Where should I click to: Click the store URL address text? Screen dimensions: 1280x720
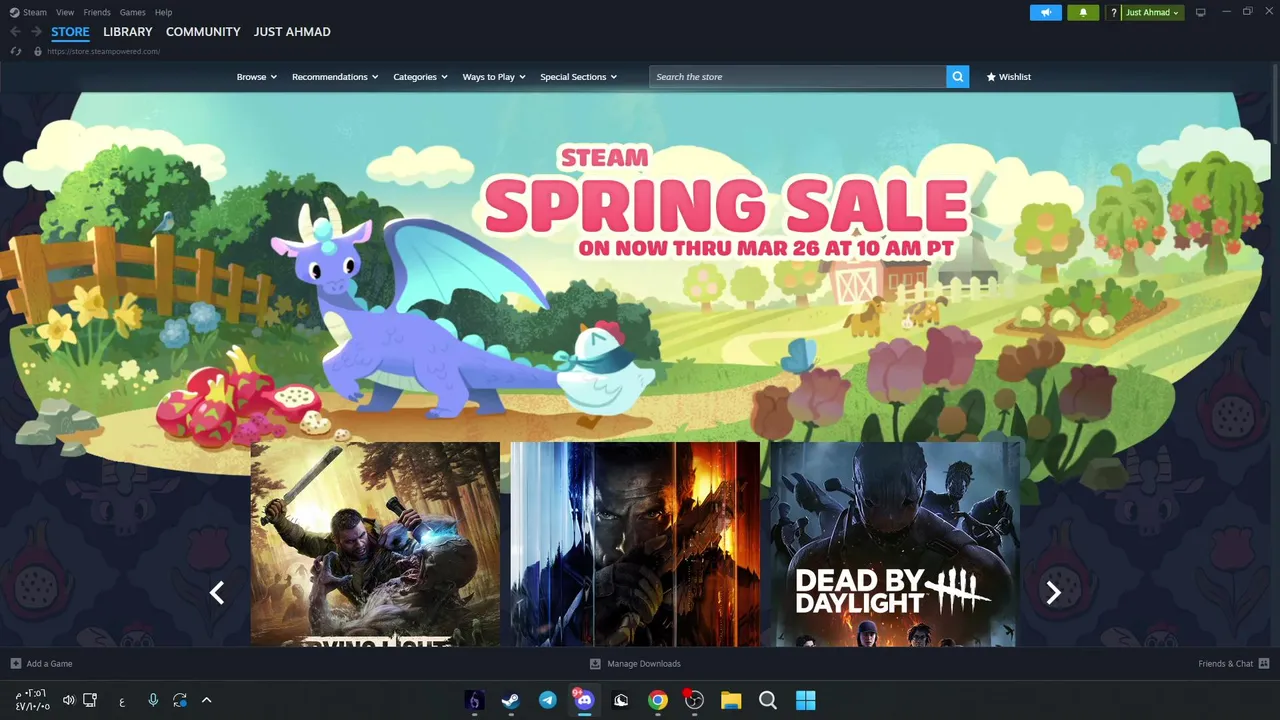[103, 51]
